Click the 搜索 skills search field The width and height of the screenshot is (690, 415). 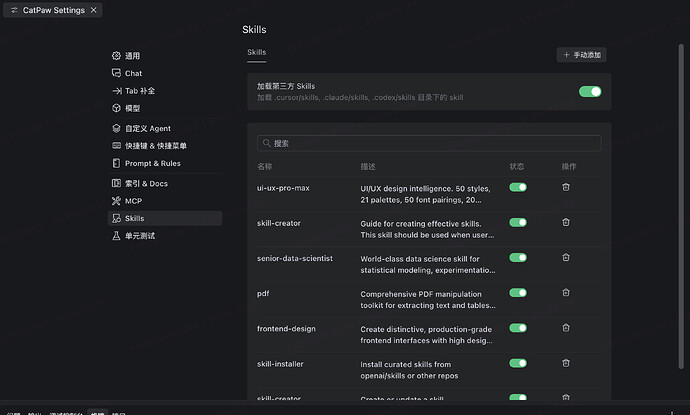pos(429,143)
